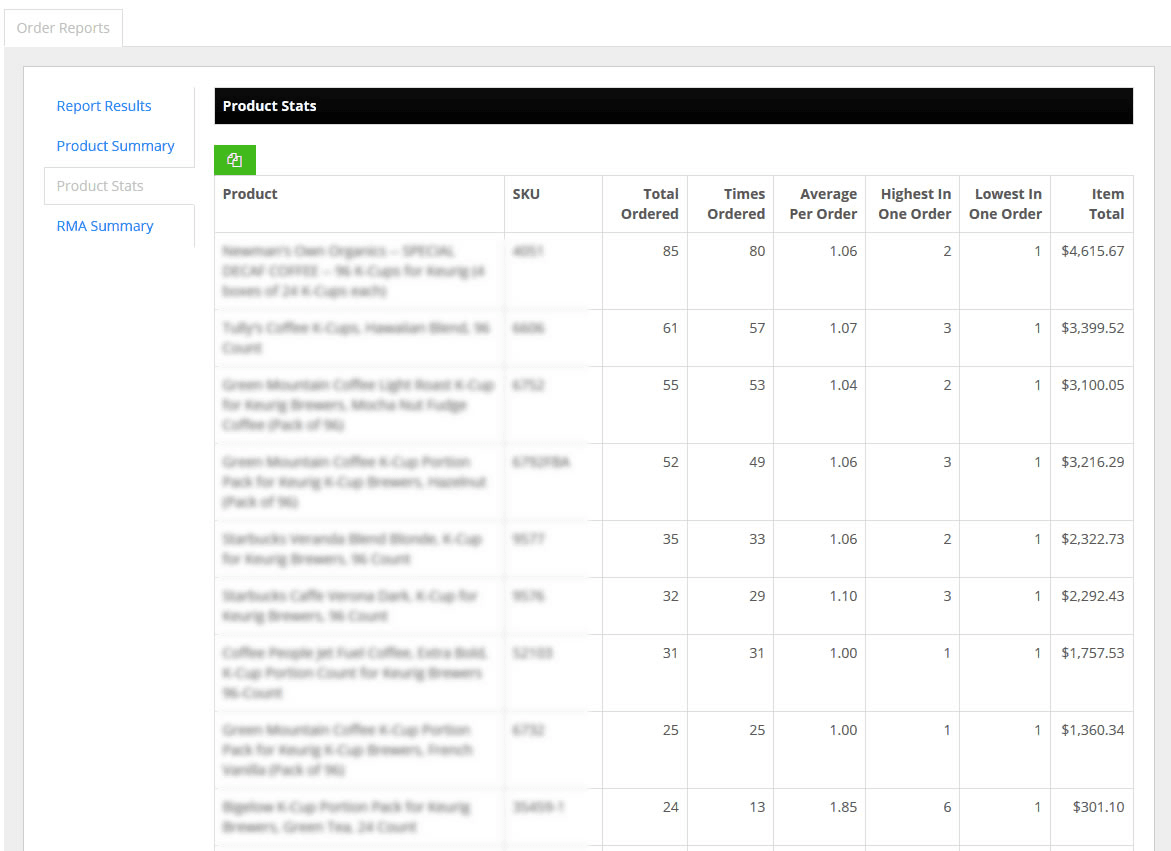Click the green copy/export icon button
Screen dimensions: 1171x851
(234, 160)
